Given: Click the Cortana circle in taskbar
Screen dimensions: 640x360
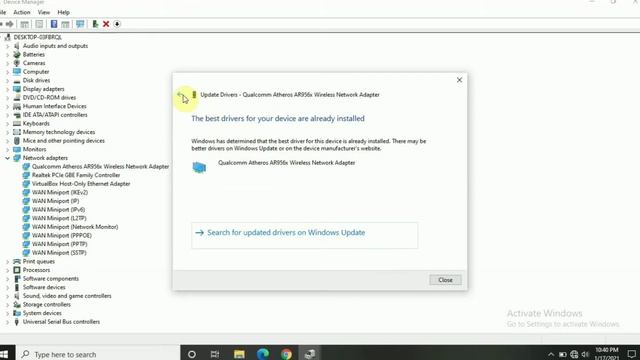Looking at the screenshot, I should click(191, 354).
